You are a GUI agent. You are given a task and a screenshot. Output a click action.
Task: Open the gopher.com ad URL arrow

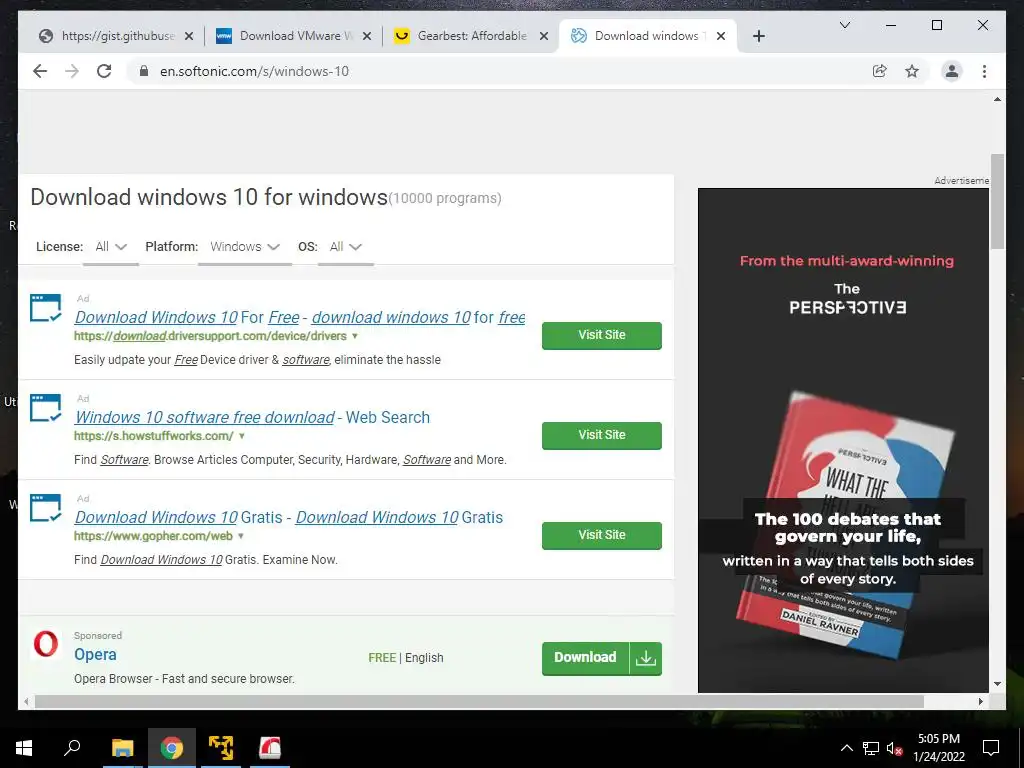[241, 536]
